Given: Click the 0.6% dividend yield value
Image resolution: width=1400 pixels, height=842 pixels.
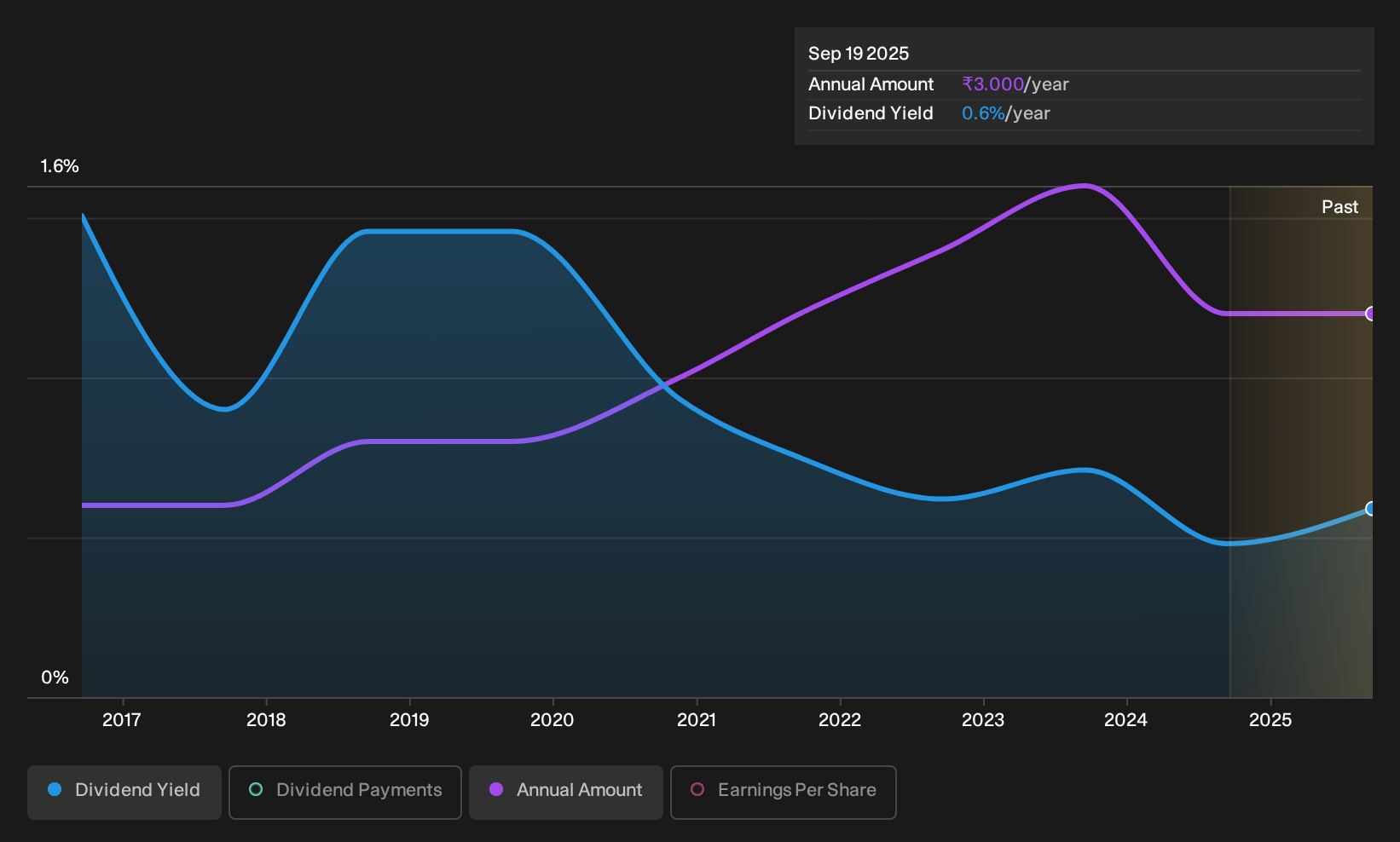Looking at the screenshot, I should point(983,113).
